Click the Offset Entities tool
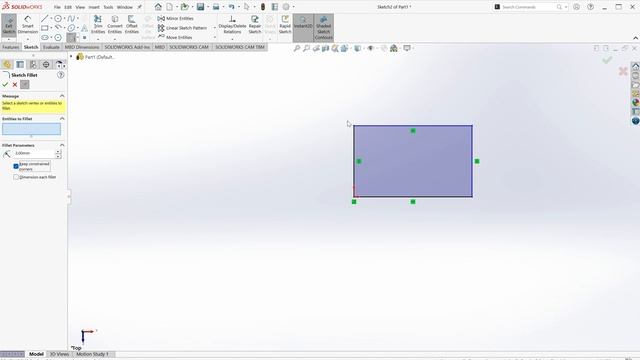Viewport: 640px width, 360px height. [131, 25]
